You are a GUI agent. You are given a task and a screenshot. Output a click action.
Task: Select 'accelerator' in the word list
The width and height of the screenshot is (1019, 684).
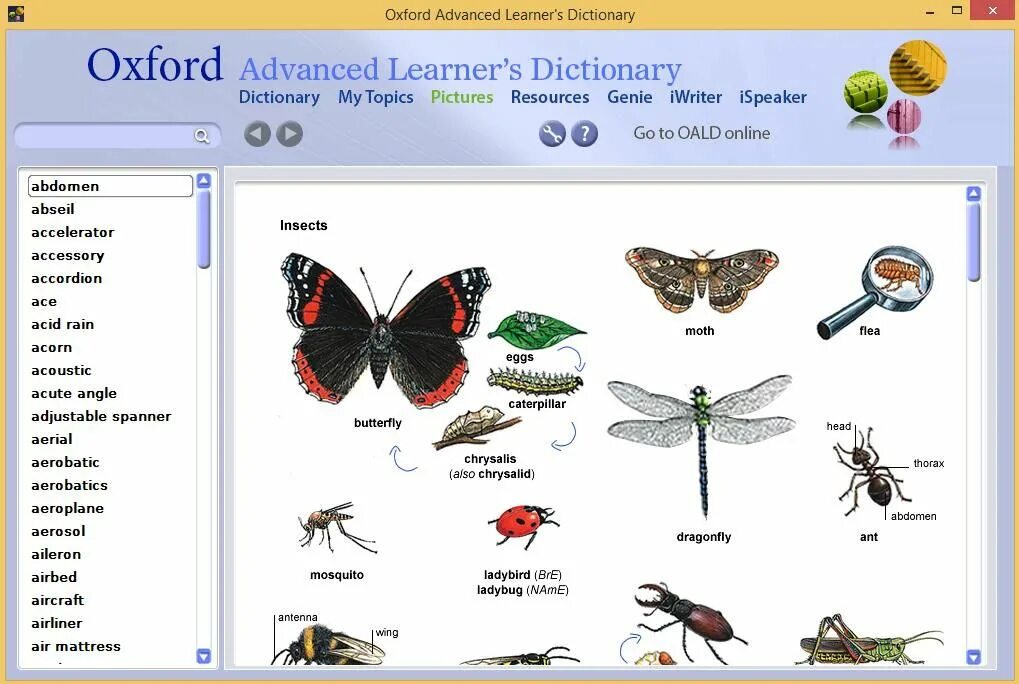pyautogui.click(x=73, y=232)
